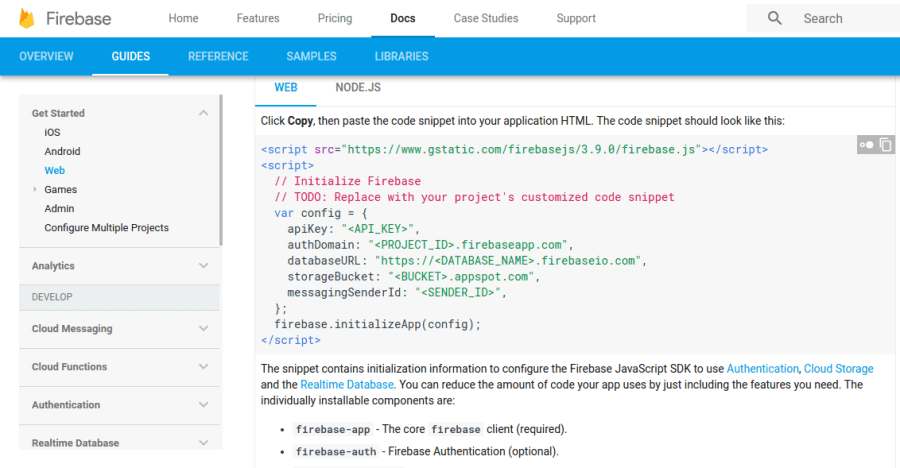Open Case Studies page
Screen dimensions: 900x468
pos(486,18)
